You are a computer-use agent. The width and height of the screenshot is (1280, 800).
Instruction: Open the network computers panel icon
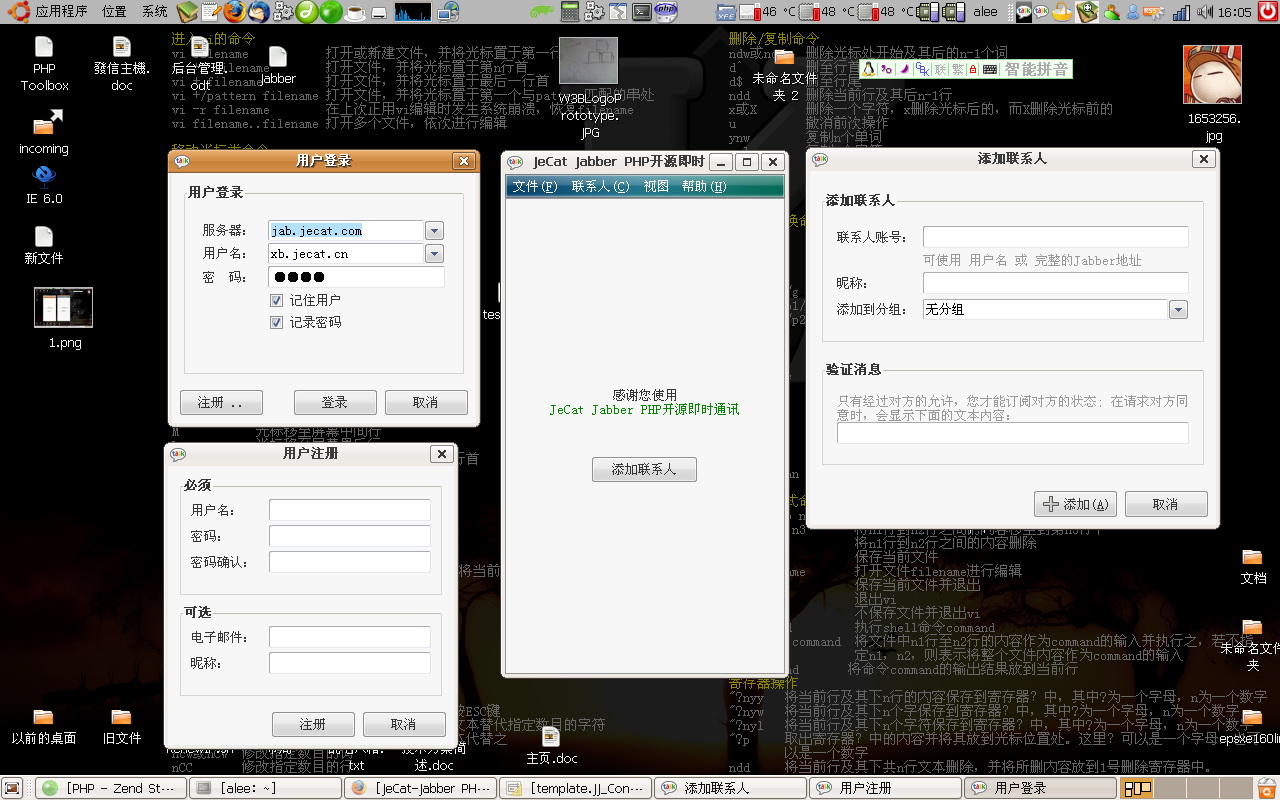pos(449,12)
